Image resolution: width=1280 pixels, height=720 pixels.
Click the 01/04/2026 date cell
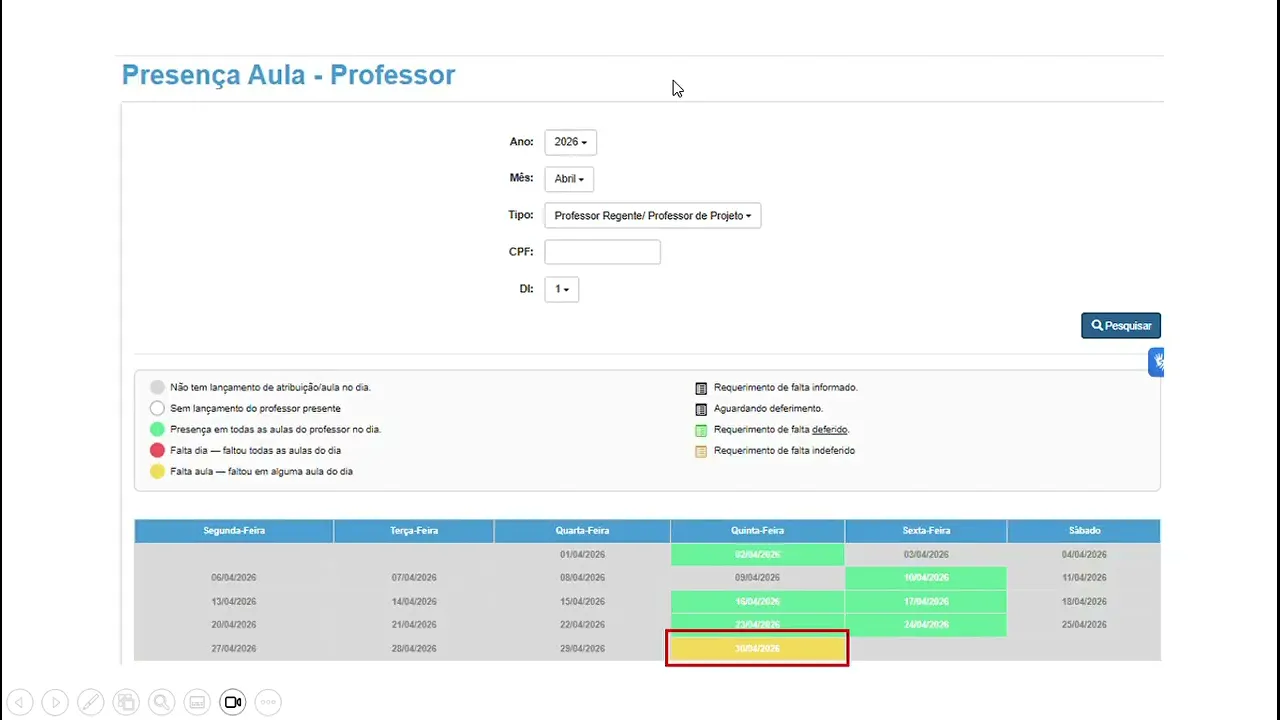582,554
